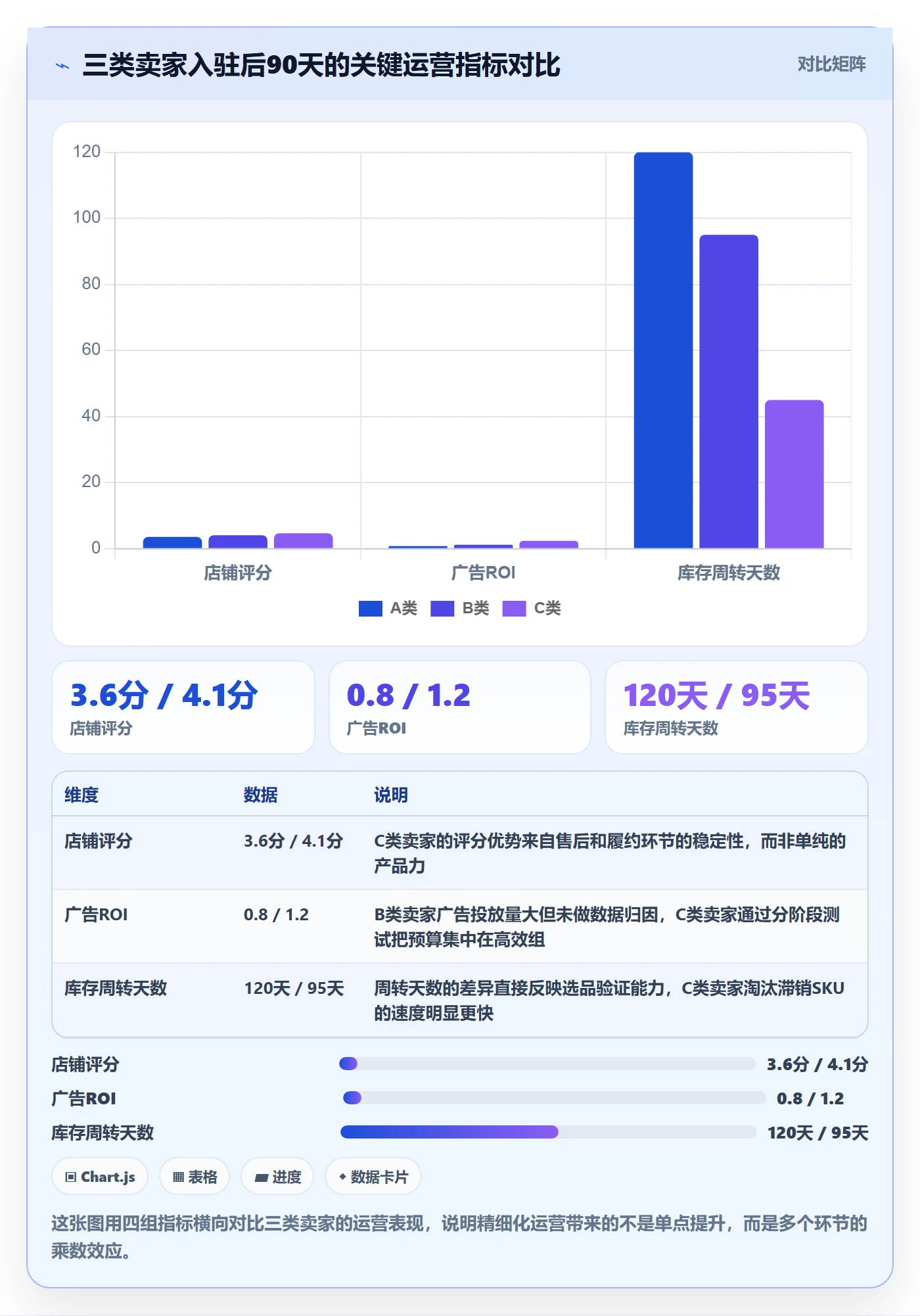Screen dimensions: 920x1316
Task: Click the 3.6分 / 4.1分 progress value text
Action: pyautogui.click(x=817, y=1064)
